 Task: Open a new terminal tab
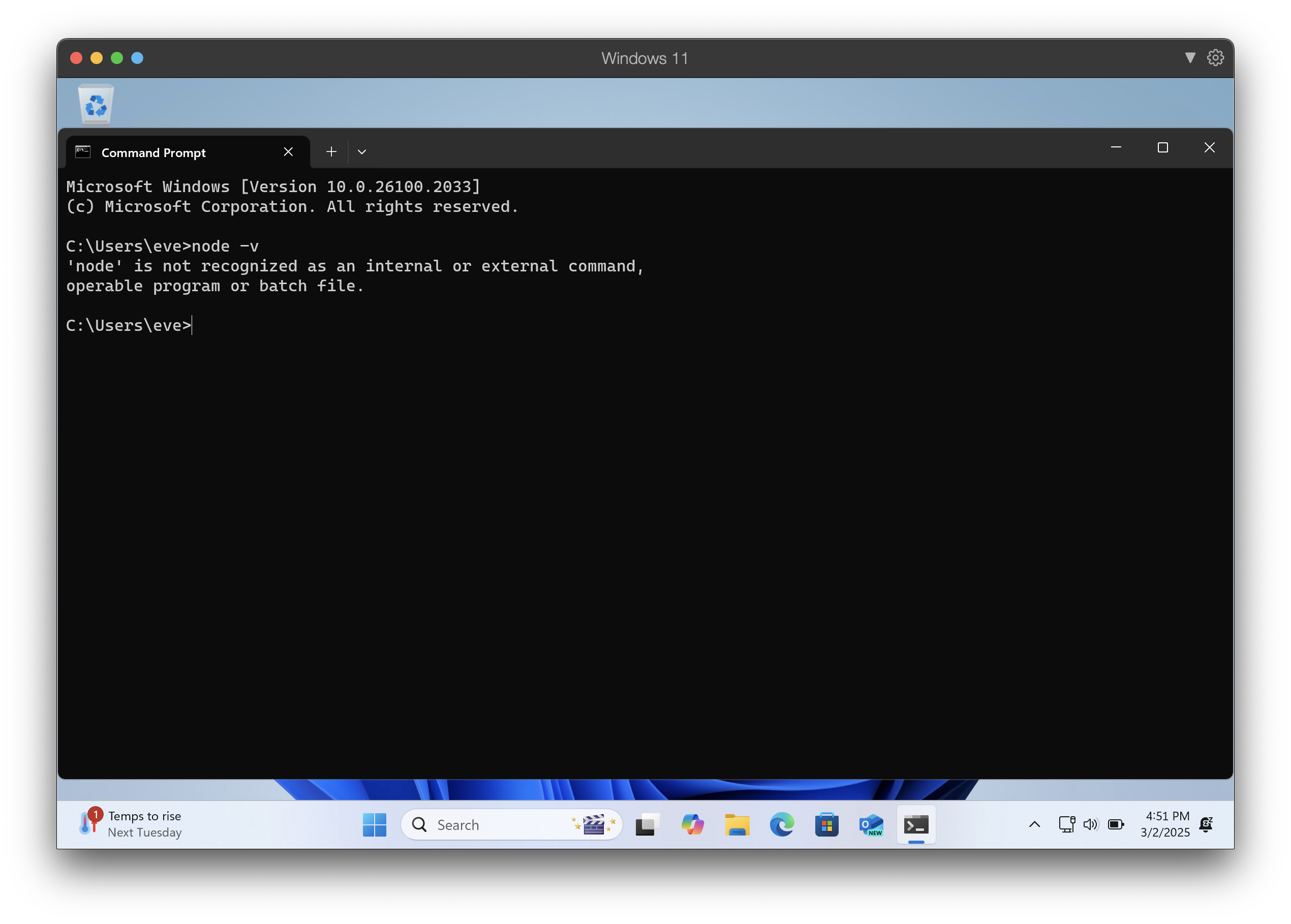coord(331,152)
